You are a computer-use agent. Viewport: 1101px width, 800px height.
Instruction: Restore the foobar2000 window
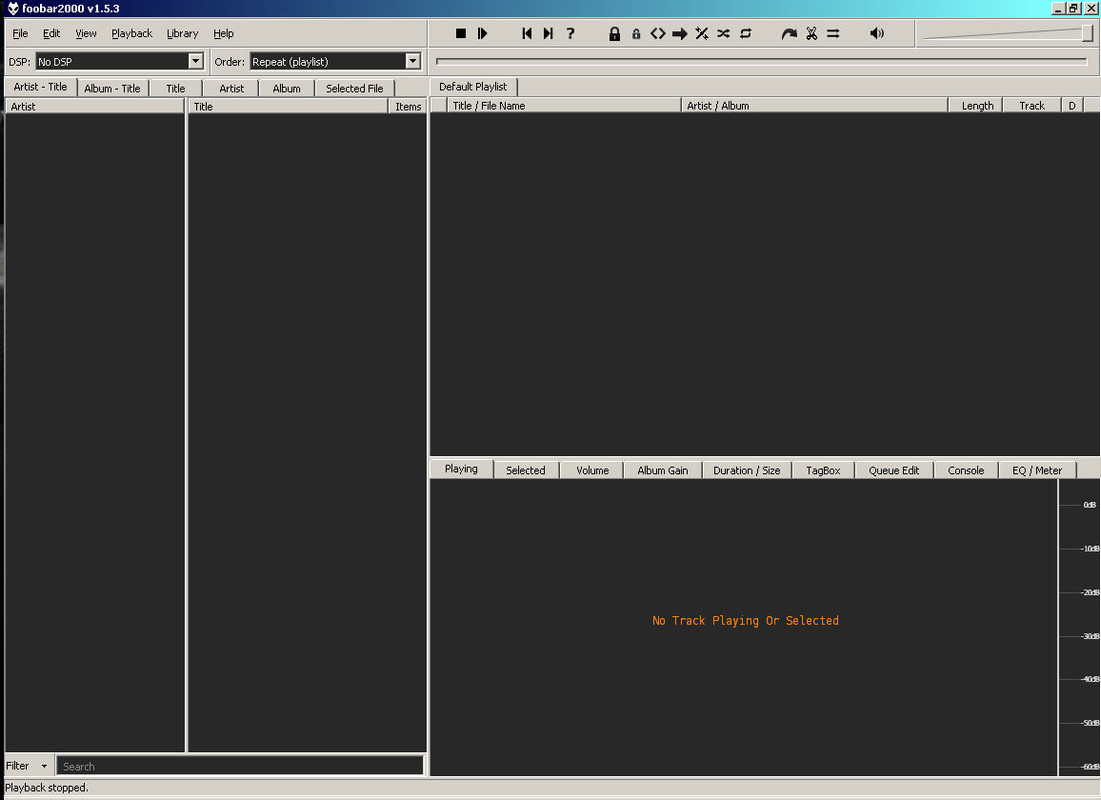(1074, 8)
